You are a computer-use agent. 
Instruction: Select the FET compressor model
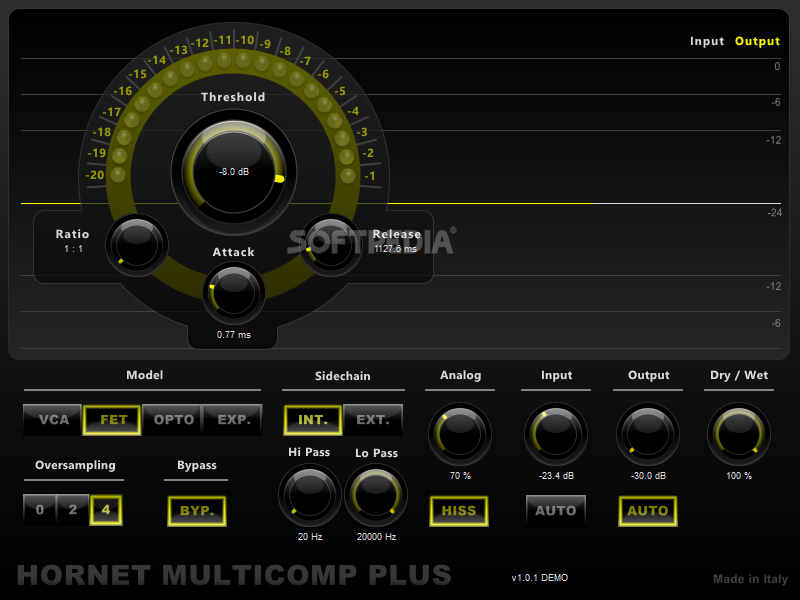(112, 419)
